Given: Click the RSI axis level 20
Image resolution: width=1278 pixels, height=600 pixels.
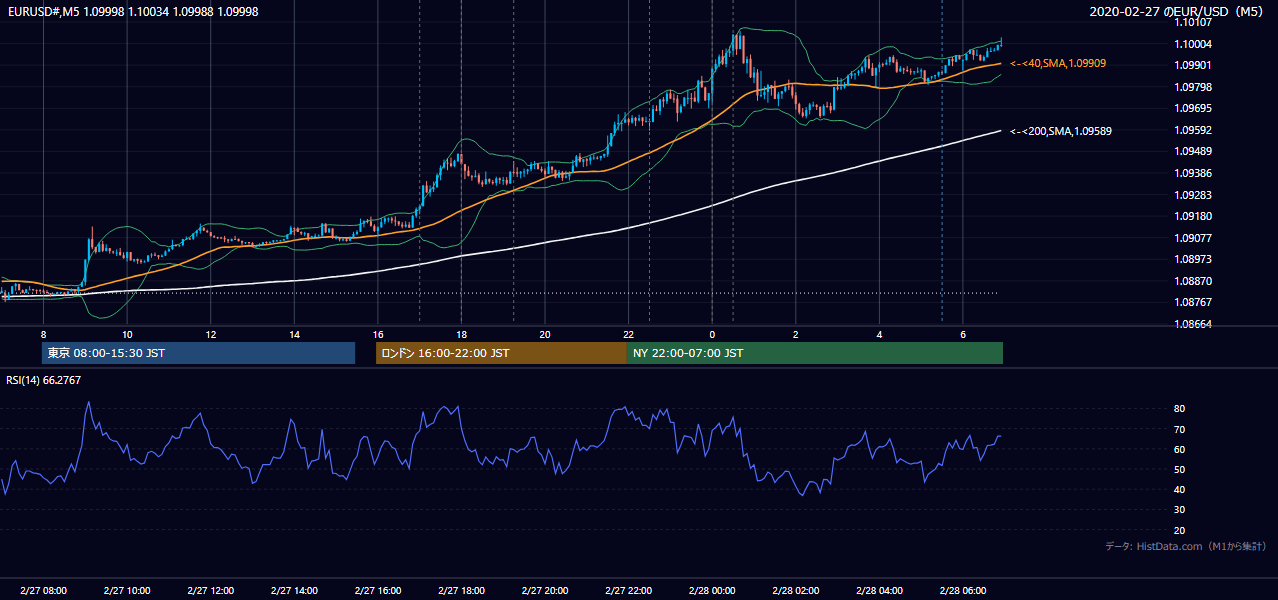Looking at the screenshot, I should 1179,530.
